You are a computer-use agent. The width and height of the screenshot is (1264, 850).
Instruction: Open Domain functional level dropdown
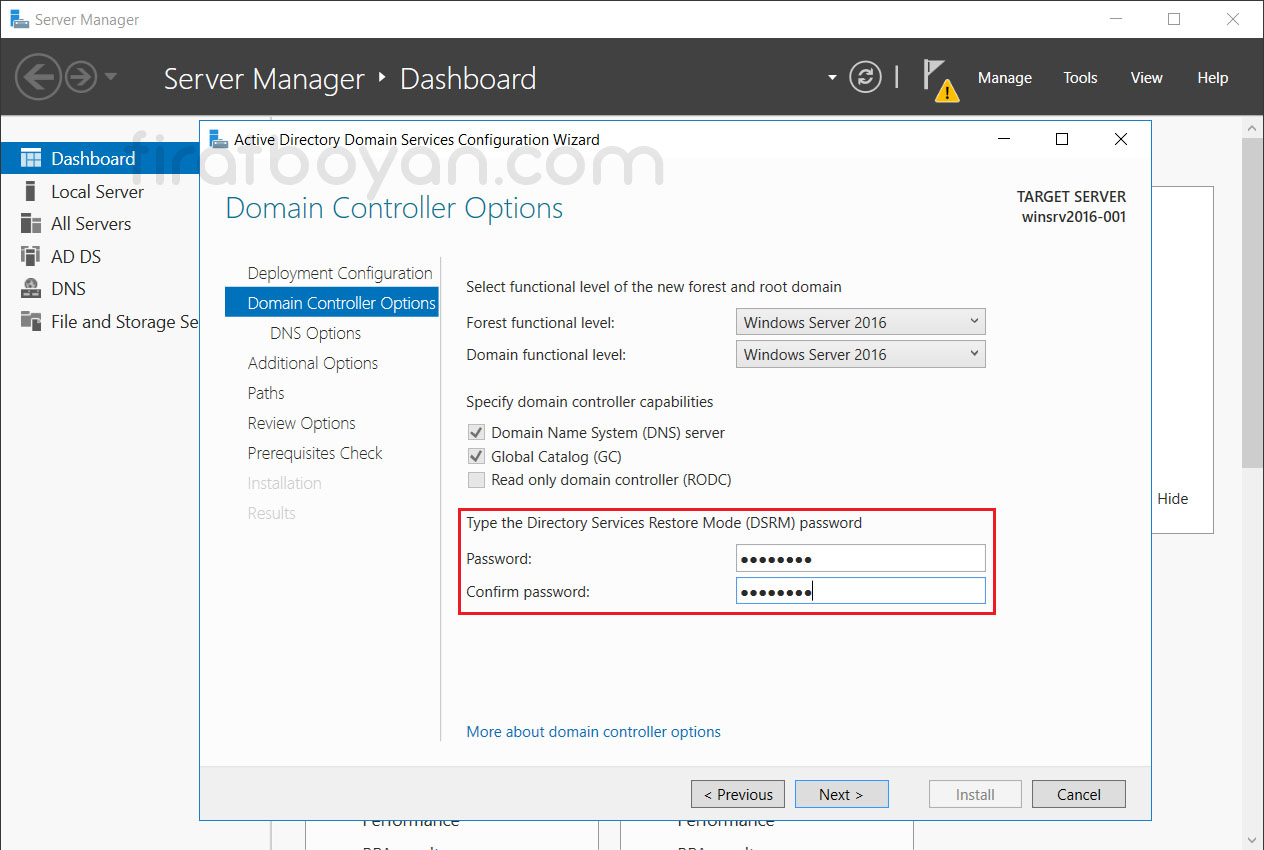point(861,354)
